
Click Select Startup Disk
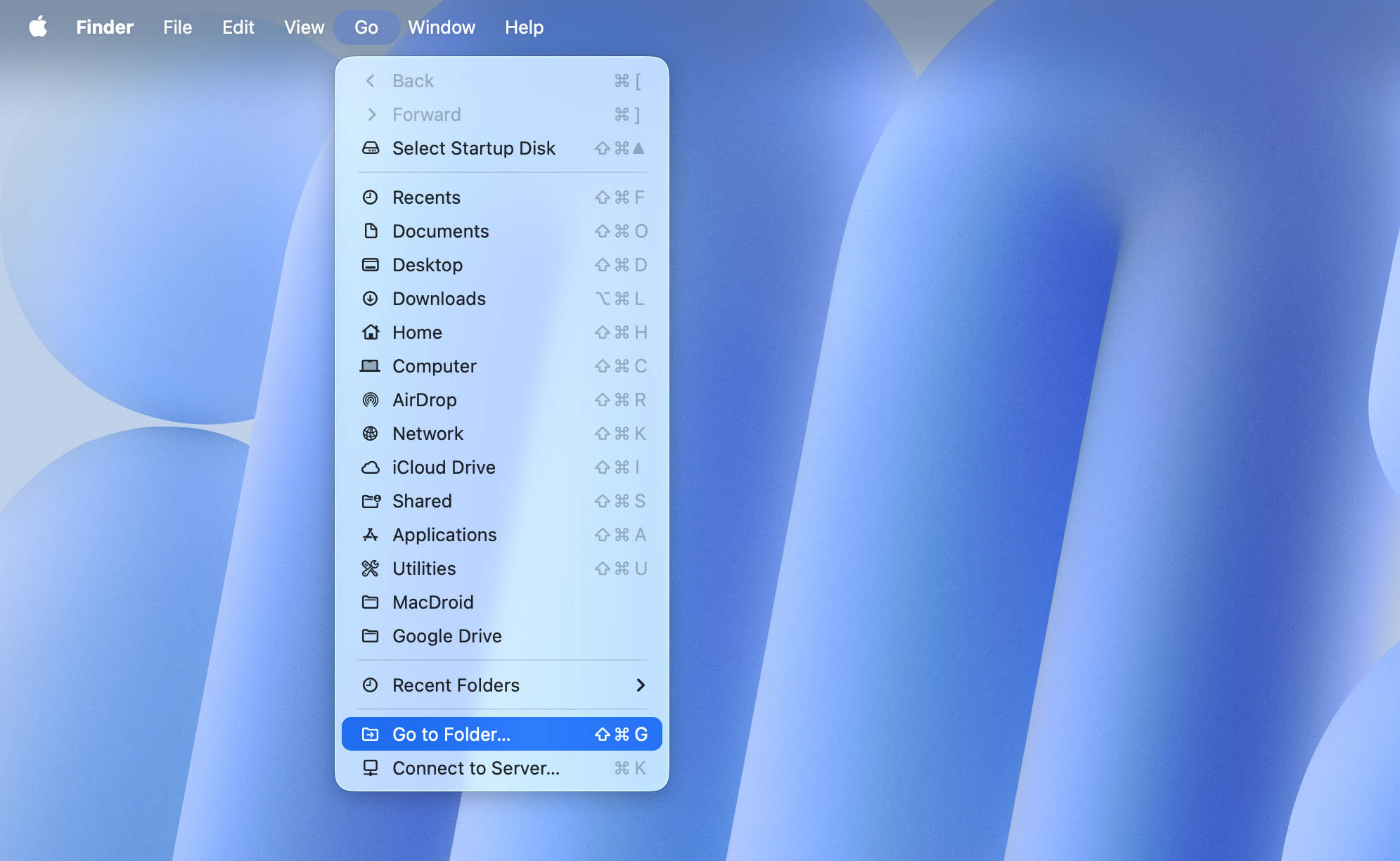[474, 148]
